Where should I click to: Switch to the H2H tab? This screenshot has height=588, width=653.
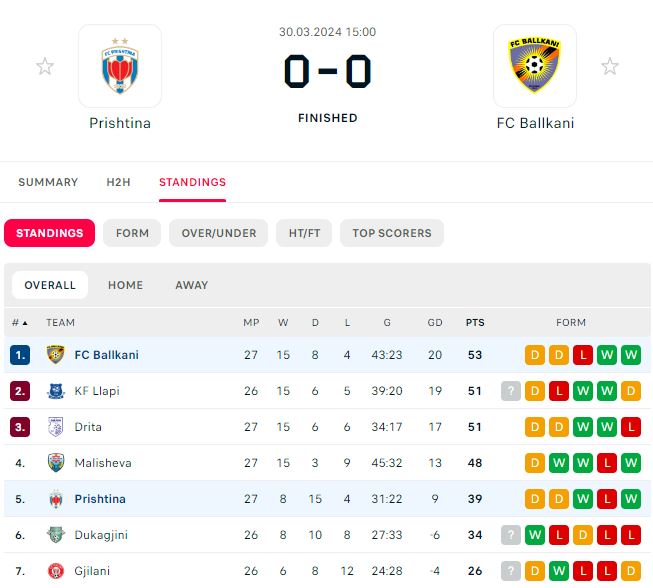(118, 182)
